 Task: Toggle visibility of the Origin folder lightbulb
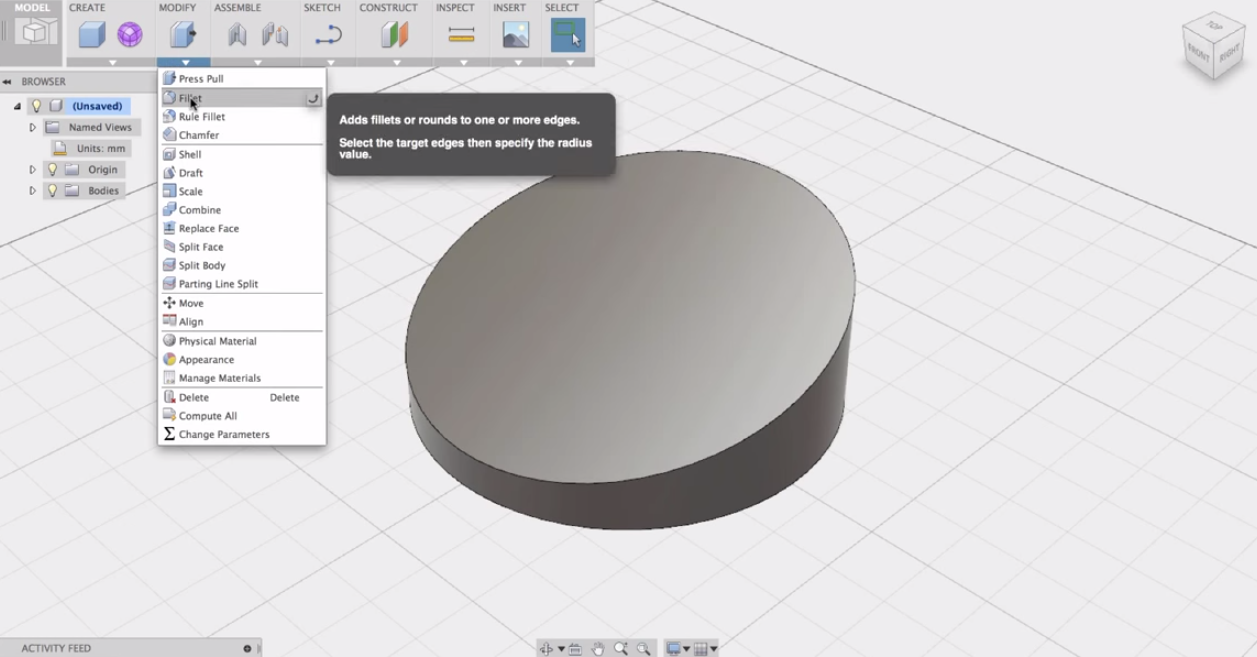pyautogui.click(x=53, y=169)
